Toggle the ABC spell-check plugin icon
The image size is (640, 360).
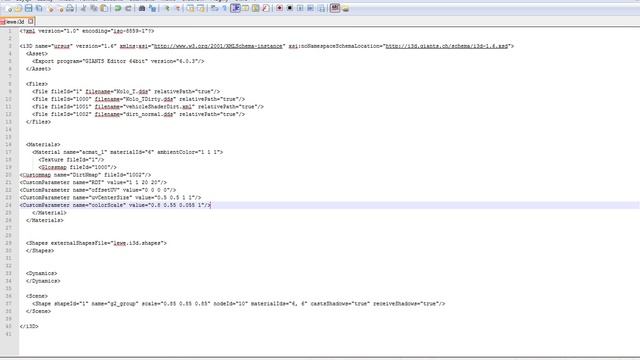(x=335, y=9)
